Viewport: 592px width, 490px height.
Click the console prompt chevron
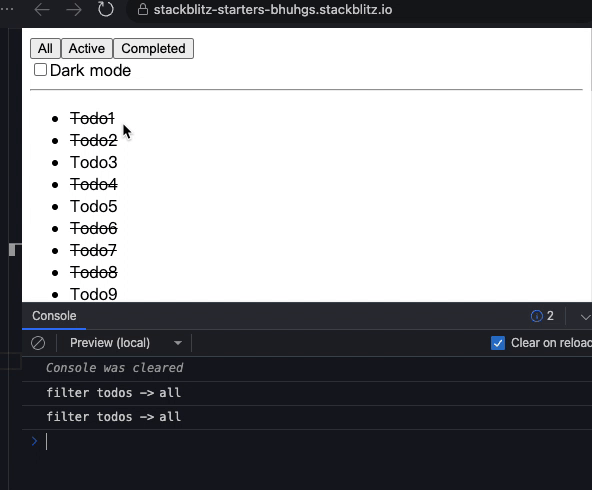pyautogui.click(x=34, y=441)
